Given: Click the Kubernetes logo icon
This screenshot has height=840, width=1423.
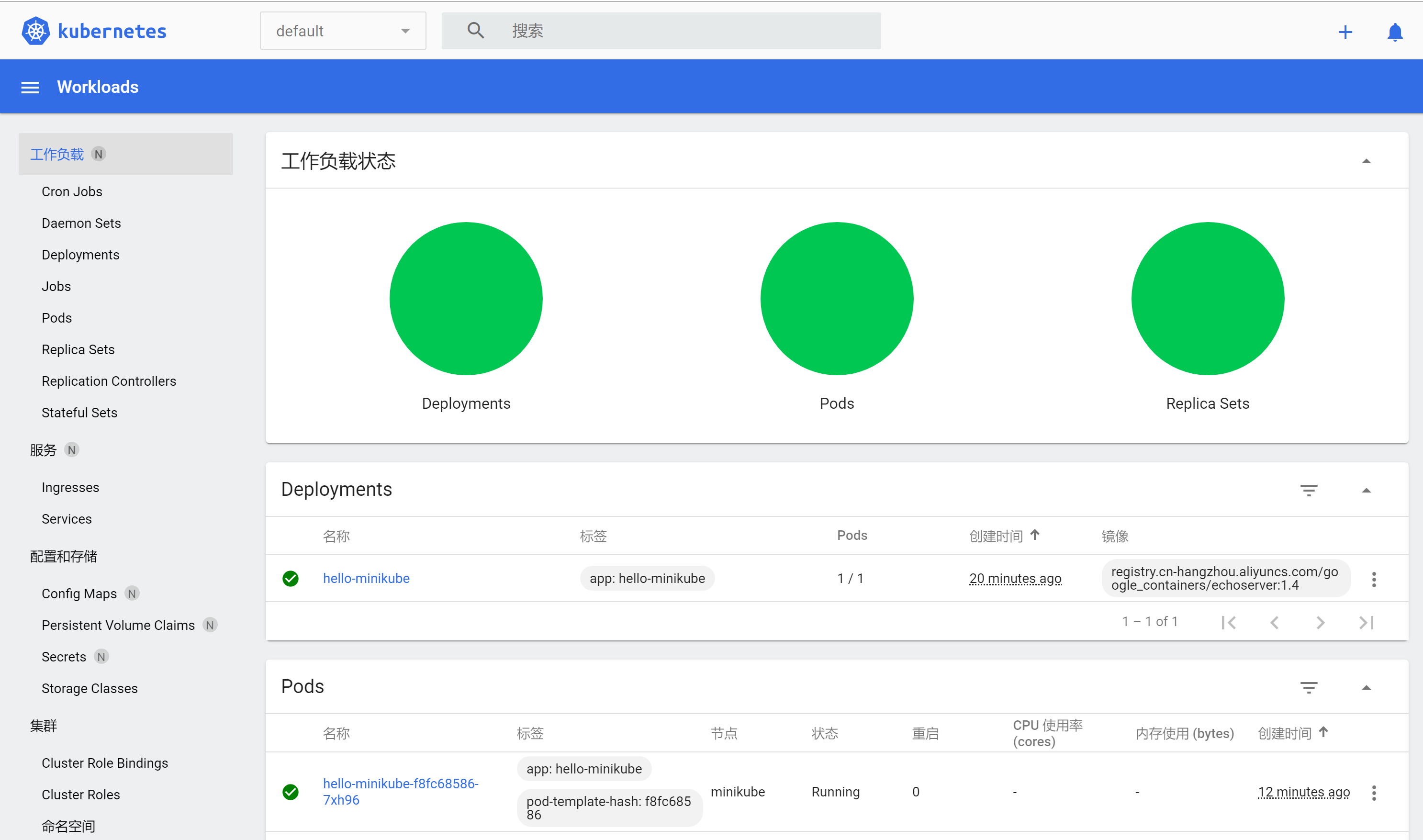Looking at the screenshot, I should coord(35,31).
